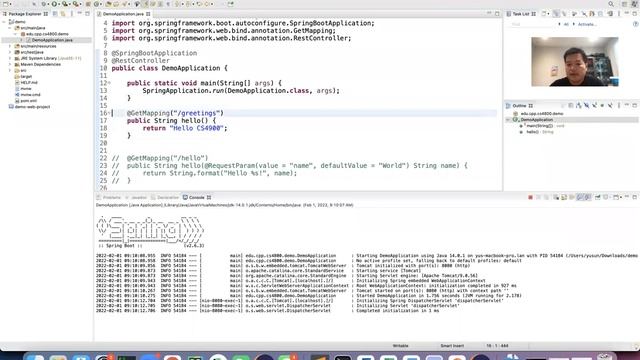The image size is (640, 360).
Task: Select the Task List view tab
Action: (521, 14)
